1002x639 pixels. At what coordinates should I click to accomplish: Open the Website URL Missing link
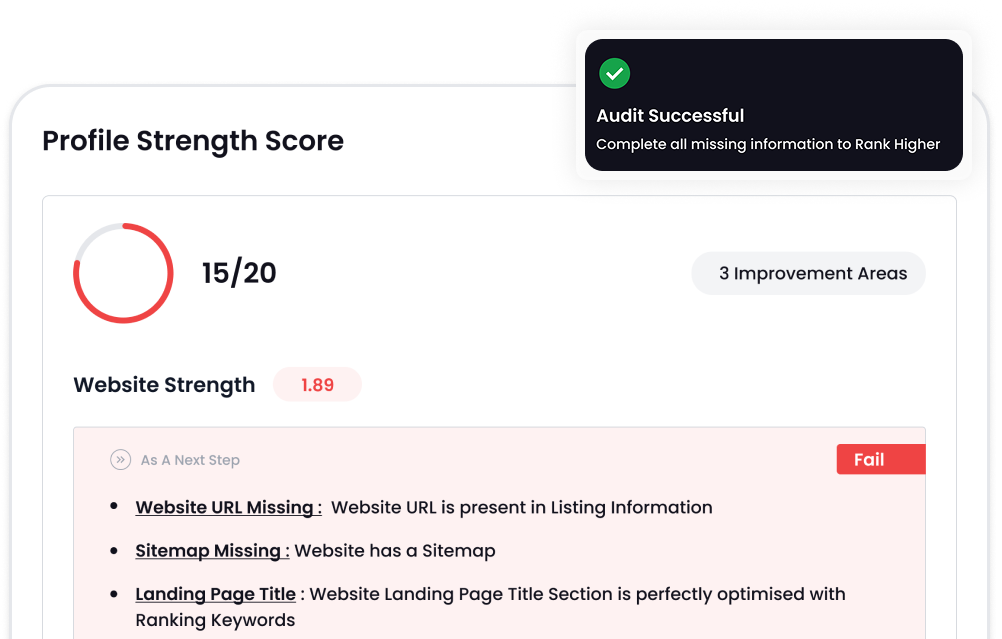point(228,507)
